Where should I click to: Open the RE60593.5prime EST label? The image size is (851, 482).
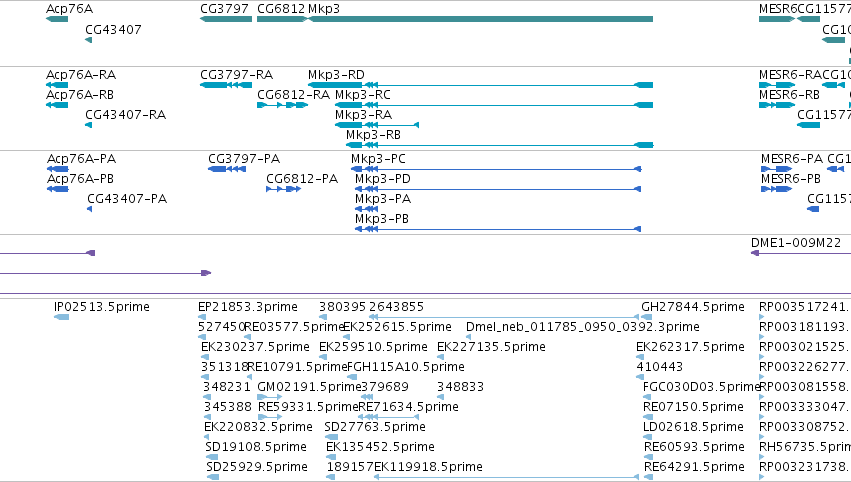point(694,448)
